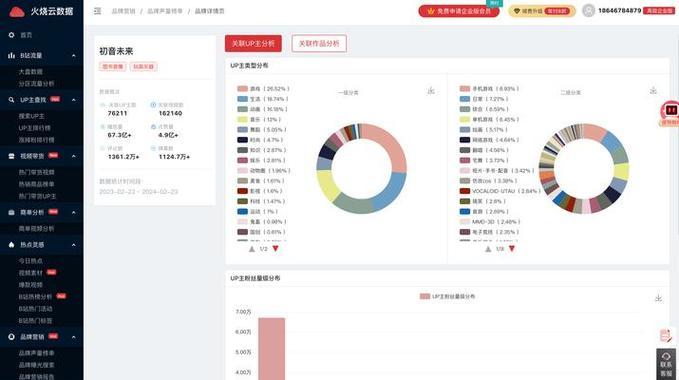Screen dimensions: 679x380
Task: Open 大盘数据 in the sidebar
Action: 31,72
